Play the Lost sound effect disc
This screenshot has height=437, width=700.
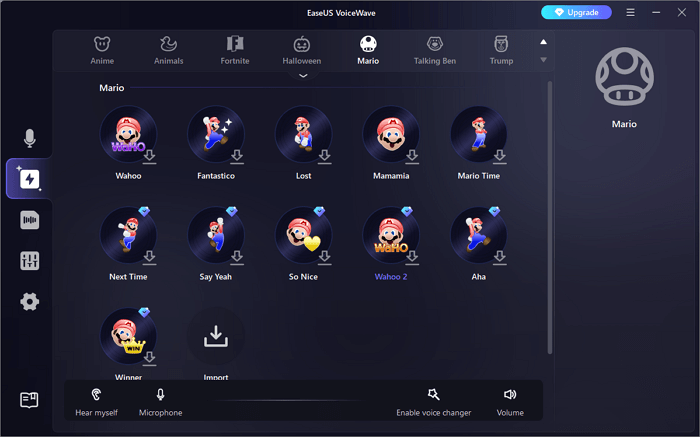(x=303, y=134)
